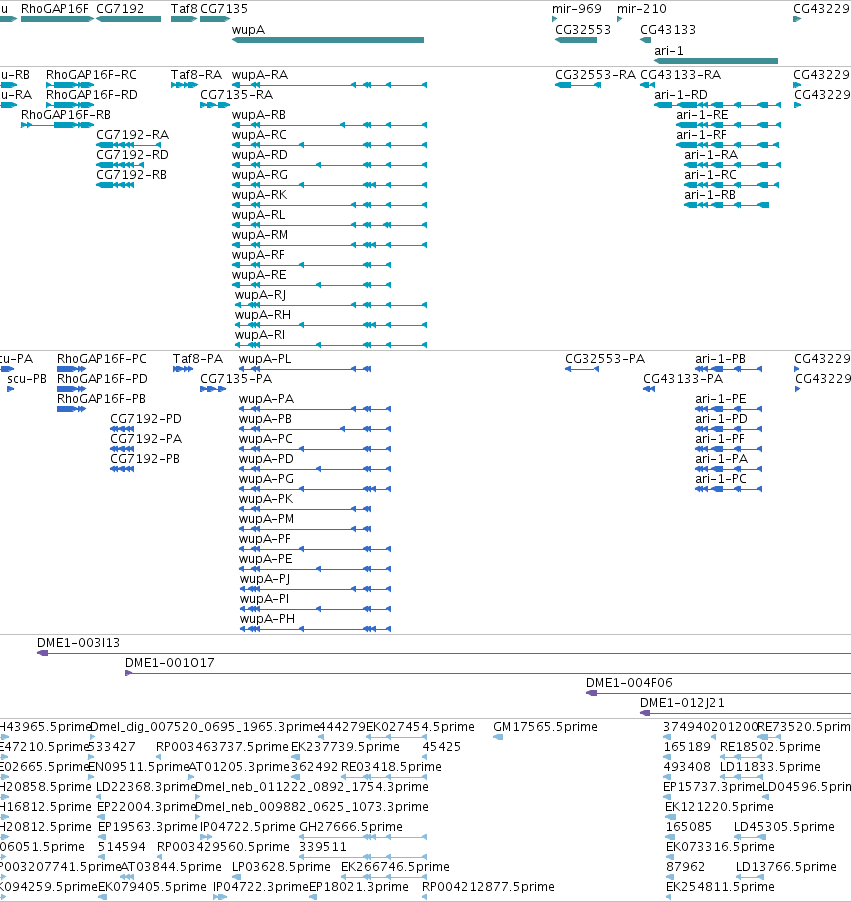Image resolution: width=851 pixels, height=902 pixels.
Task: Select the DME1-004F06 clone feature
Action: point(718,693)
